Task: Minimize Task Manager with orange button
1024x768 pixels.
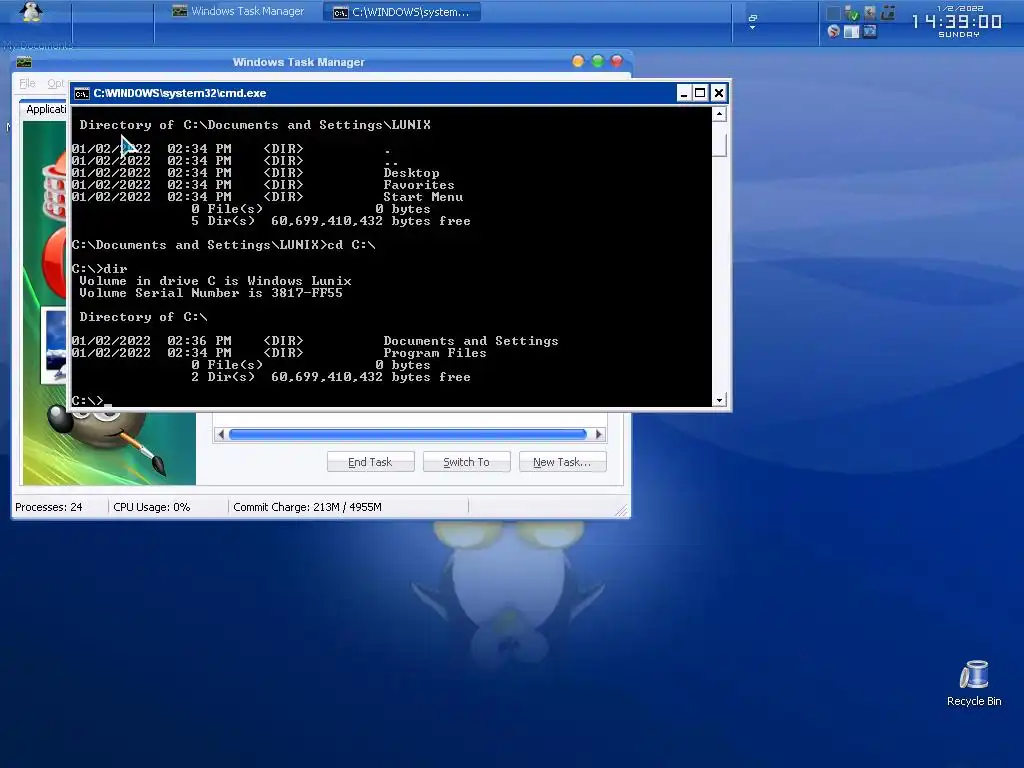Action: [578, 61]
